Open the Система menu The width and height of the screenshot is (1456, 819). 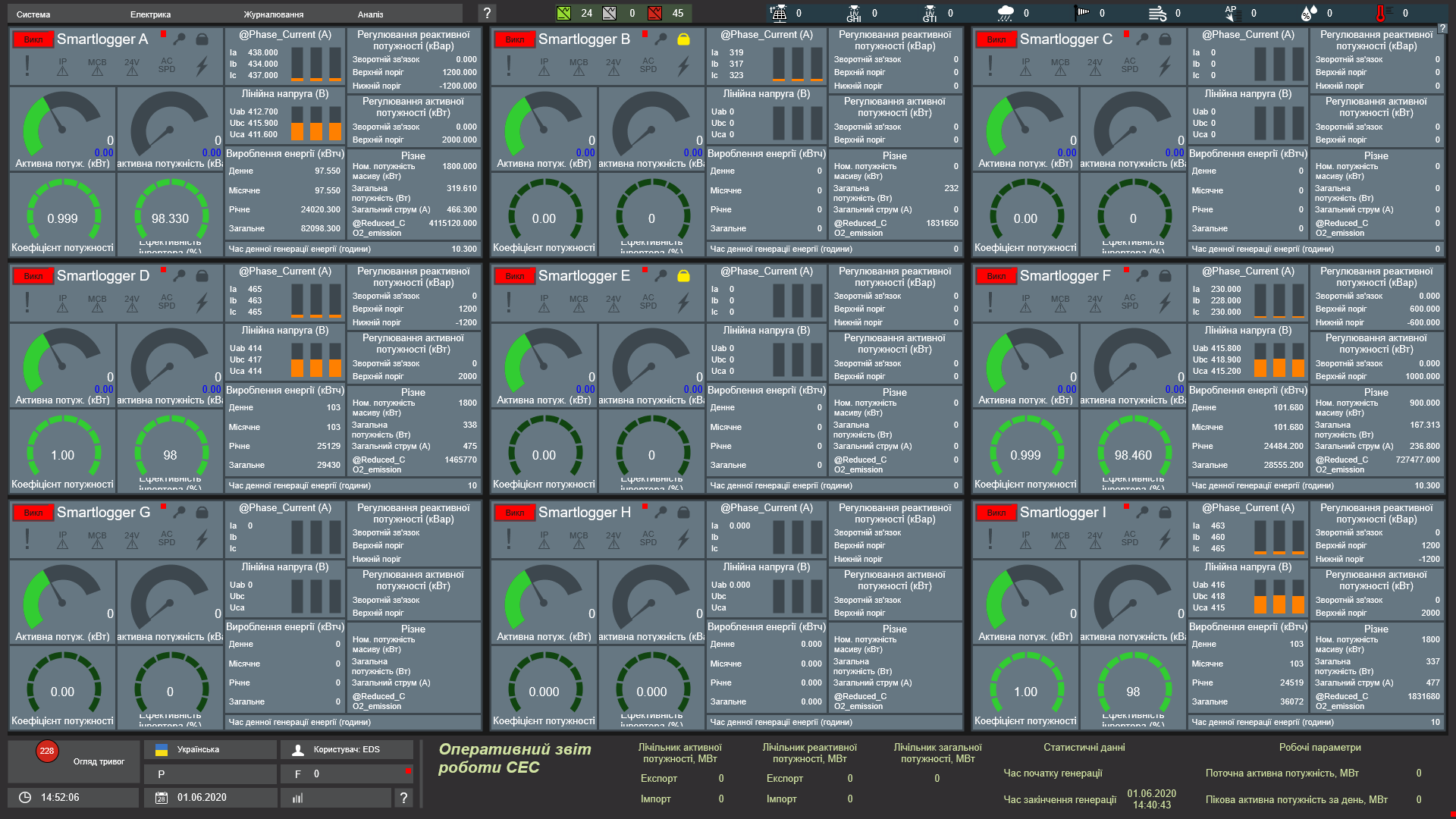tap(33, 14)
